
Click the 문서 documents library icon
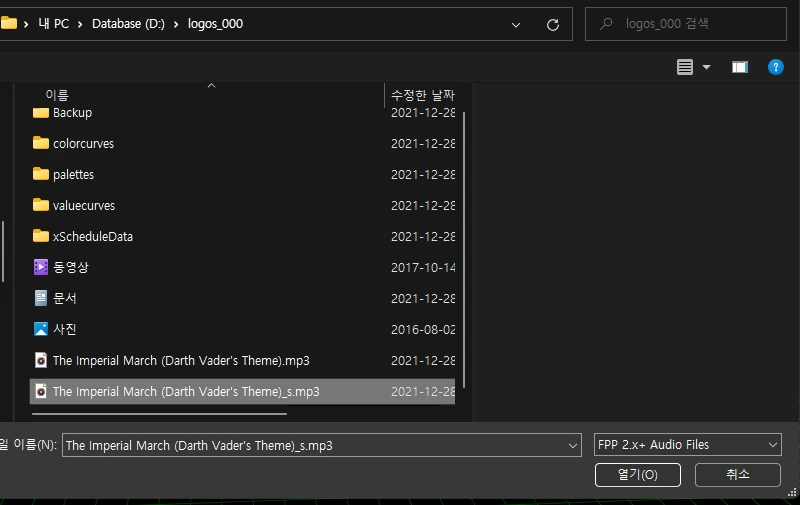point(41,298)
